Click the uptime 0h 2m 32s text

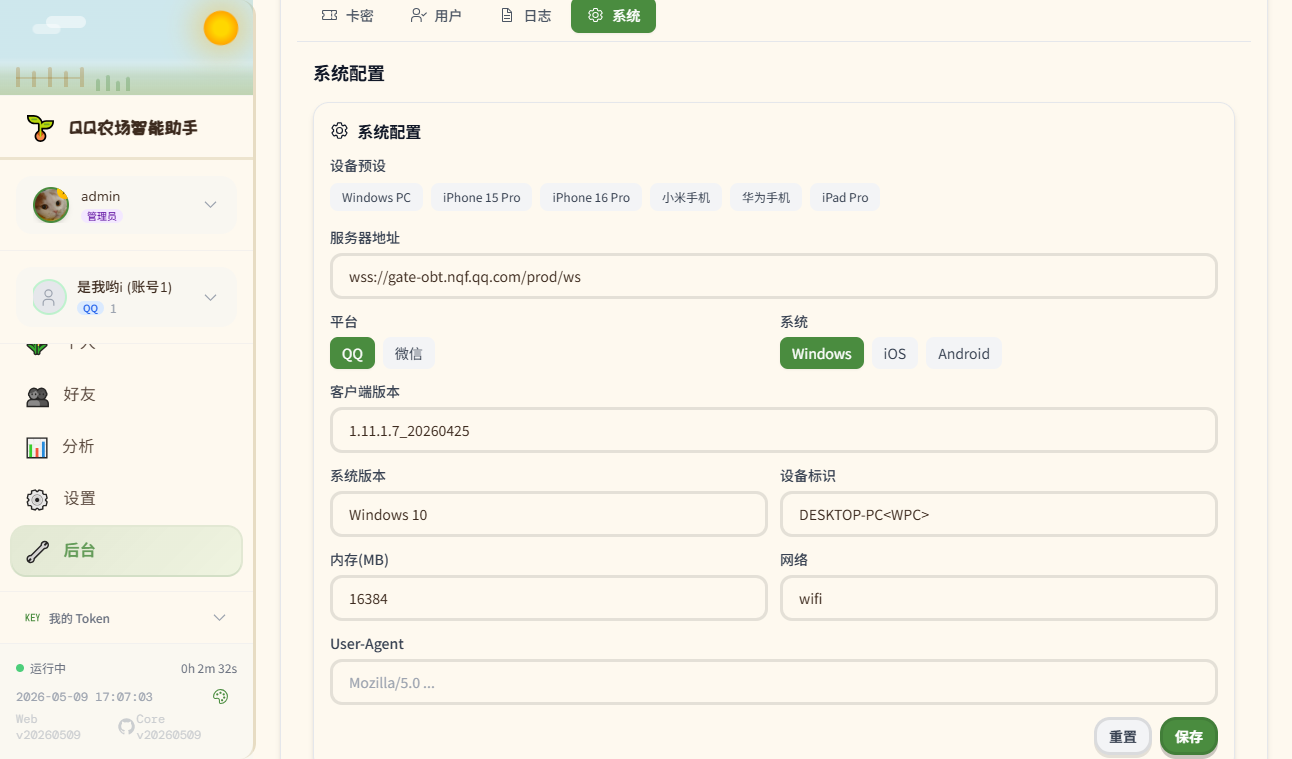click(209, 668)
